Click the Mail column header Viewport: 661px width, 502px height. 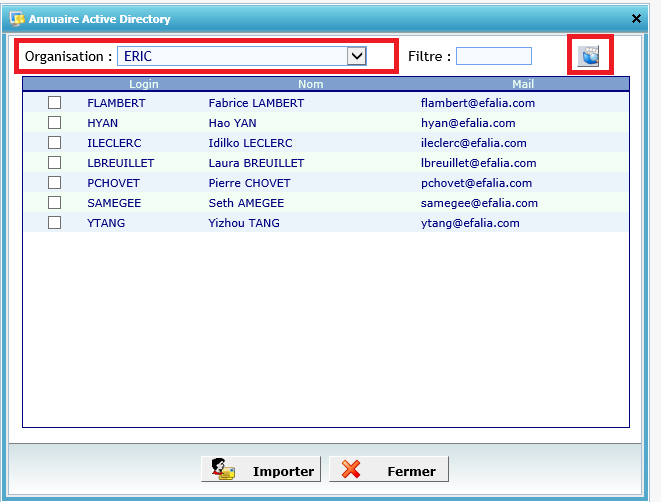523,85
